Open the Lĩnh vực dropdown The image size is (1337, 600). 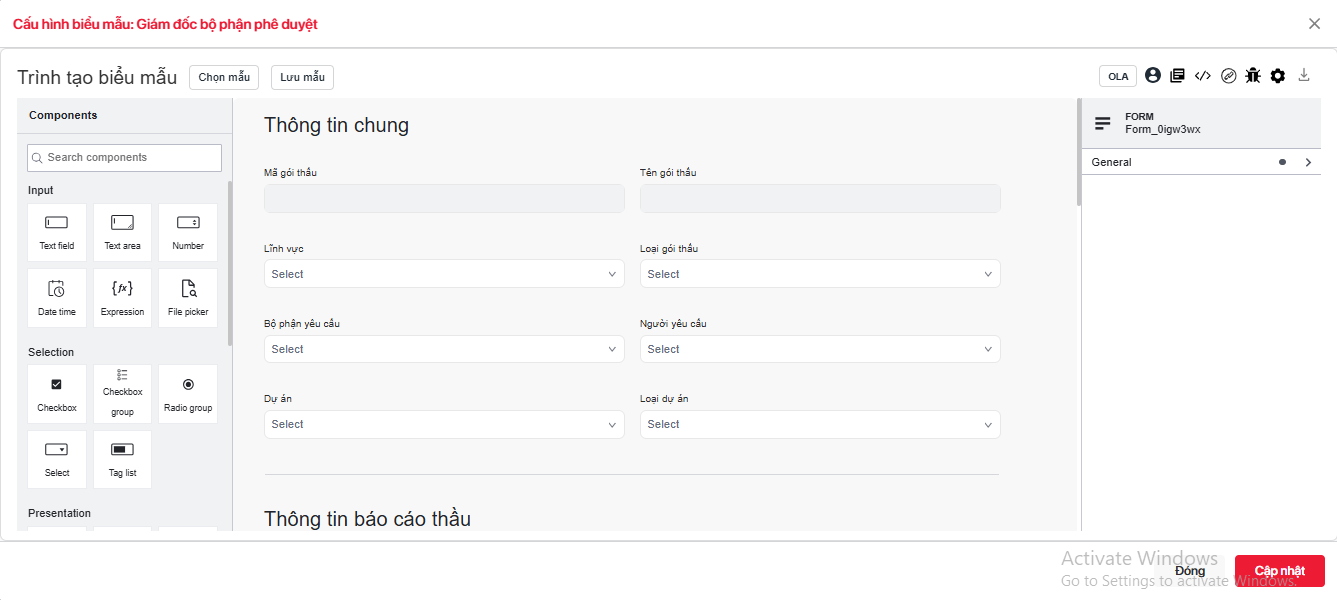[444, 274]
